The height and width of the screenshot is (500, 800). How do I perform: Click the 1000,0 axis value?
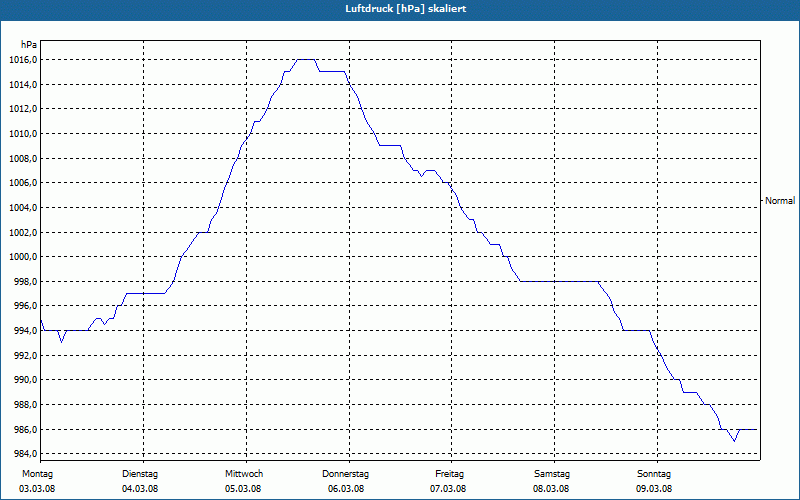click(23, 257)
